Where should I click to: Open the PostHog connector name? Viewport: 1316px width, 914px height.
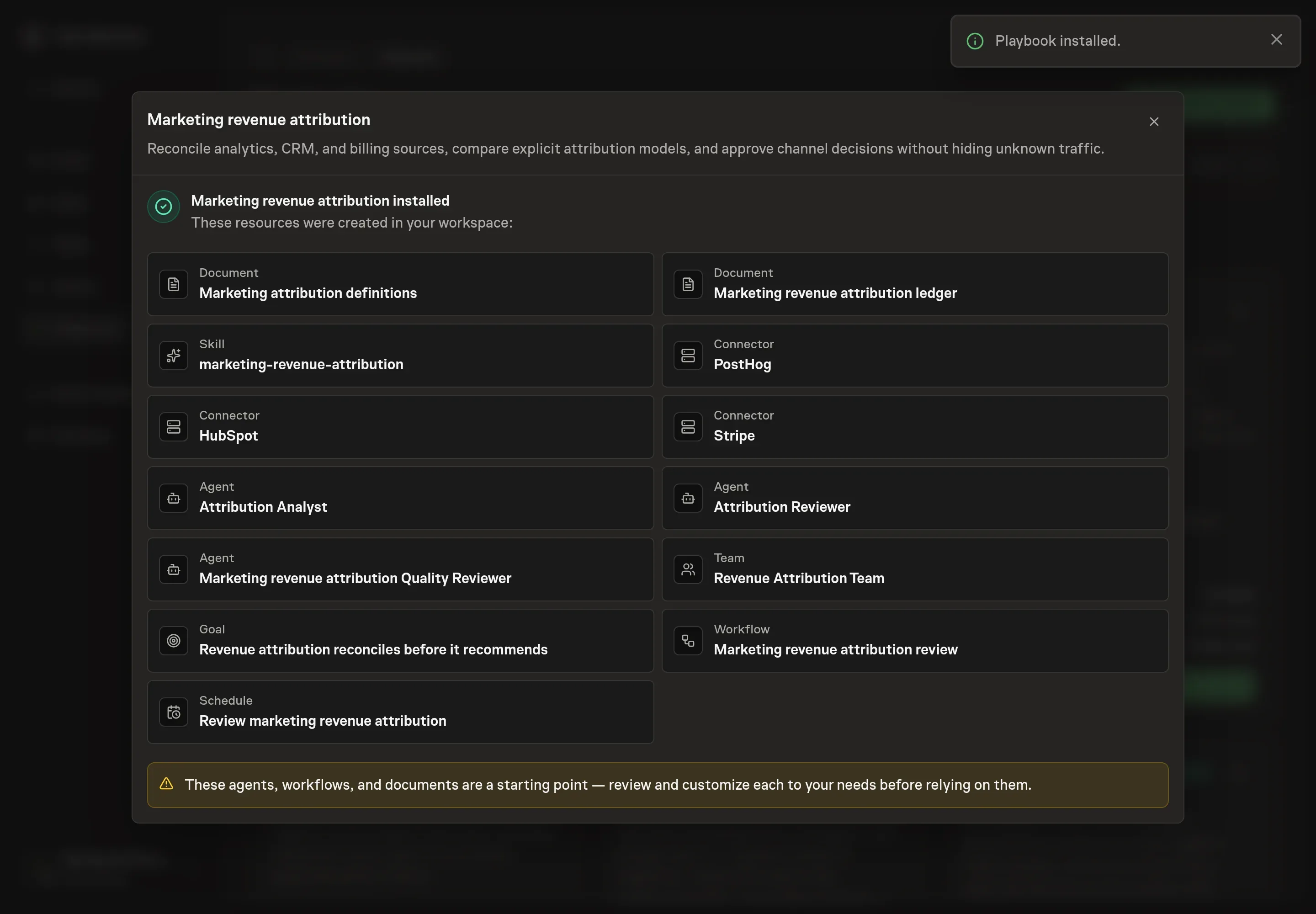pos(742,364)
